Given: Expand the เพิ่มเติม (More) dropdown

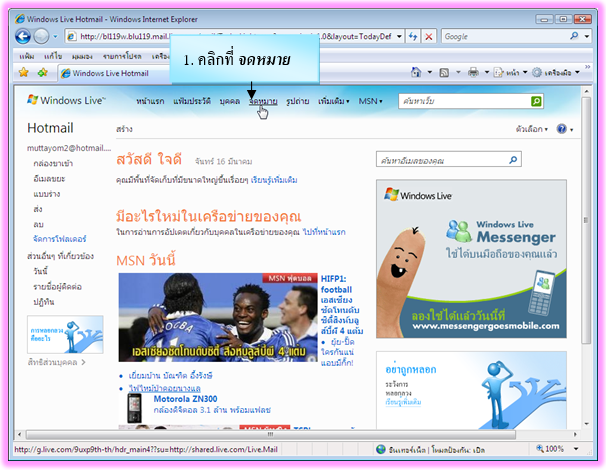Looking at the screenshot, I should pyautogui.click(x=334, y=101).
